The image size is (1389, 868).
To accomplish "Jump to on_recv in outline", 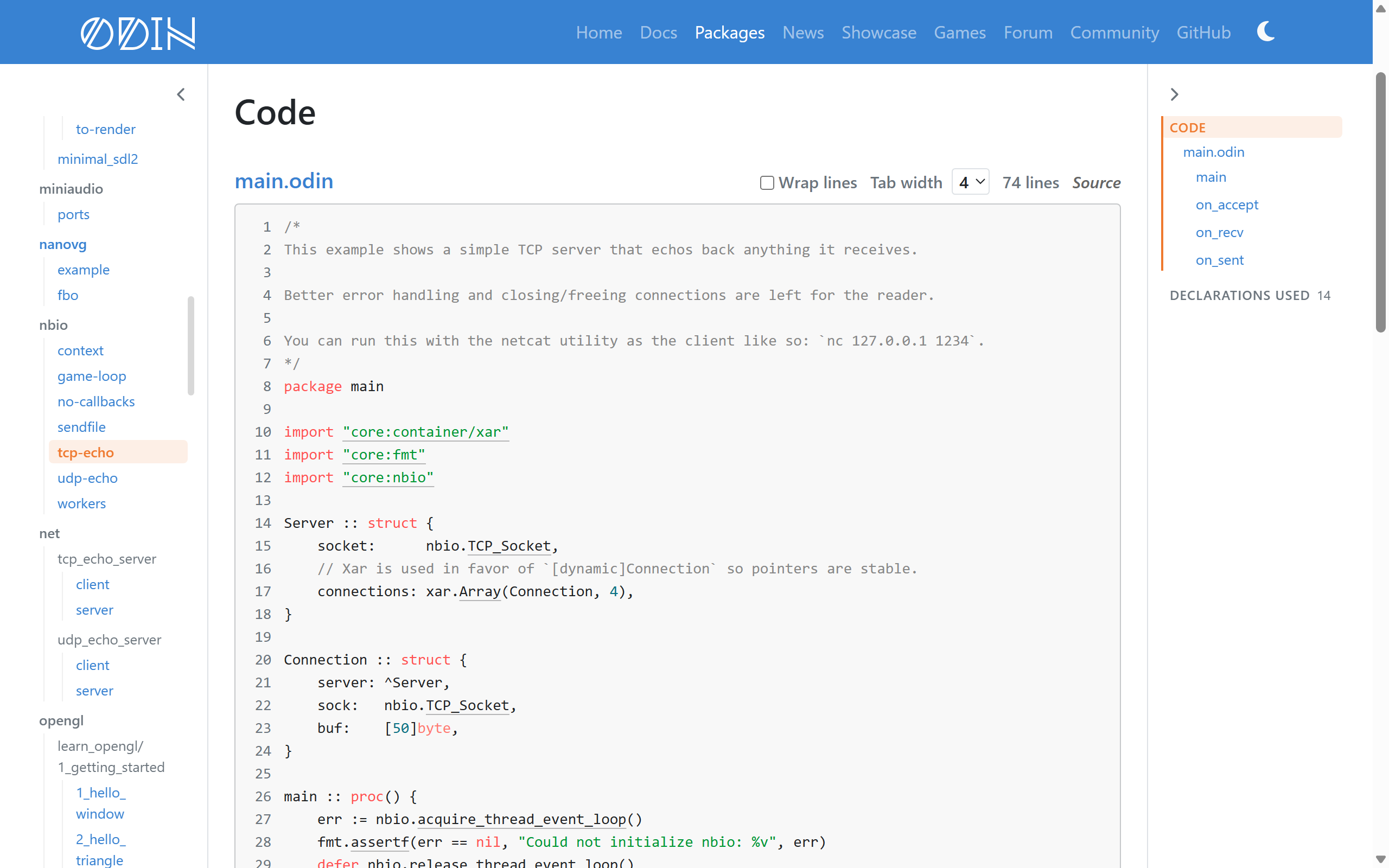I will 1219,233.
